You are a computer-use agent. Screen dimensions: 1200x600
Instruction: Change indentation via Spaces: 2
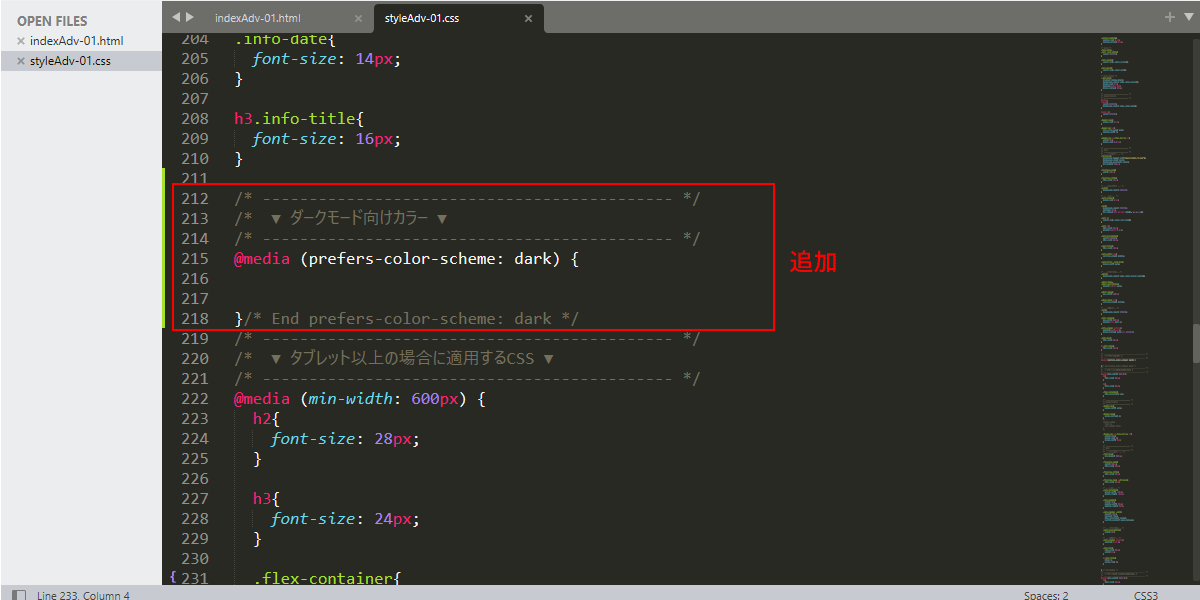click(1046, 595)
